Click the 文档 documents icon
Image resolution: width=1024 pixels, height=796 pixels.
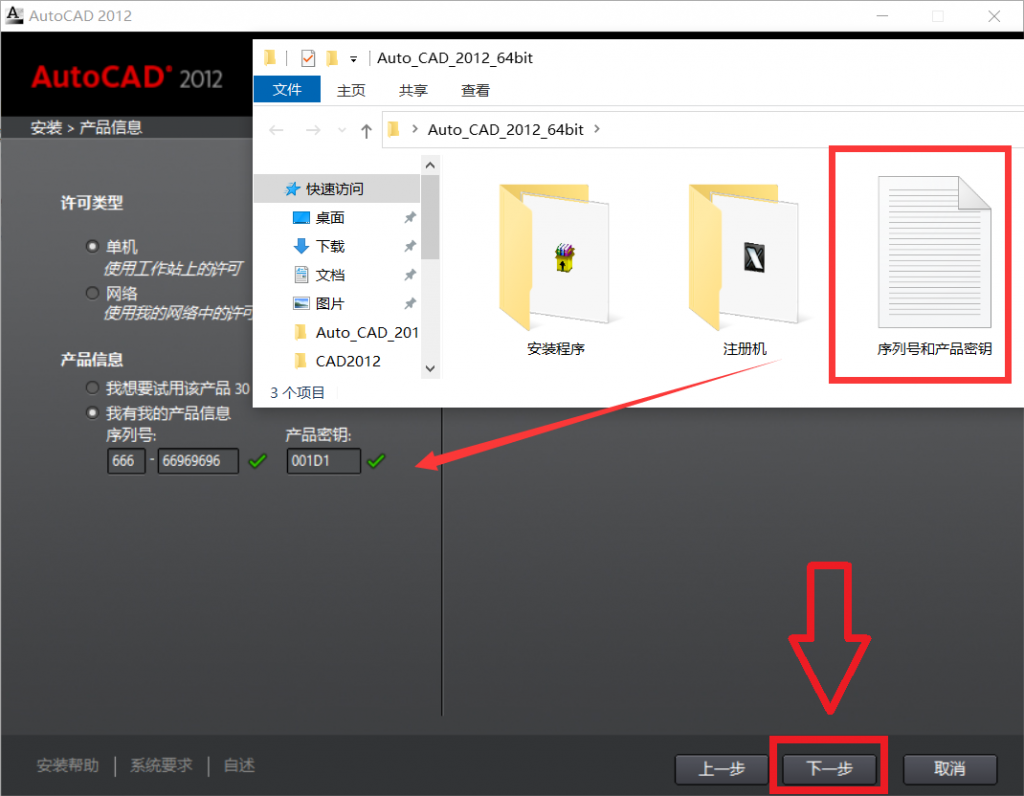click(x=301, y=275)
